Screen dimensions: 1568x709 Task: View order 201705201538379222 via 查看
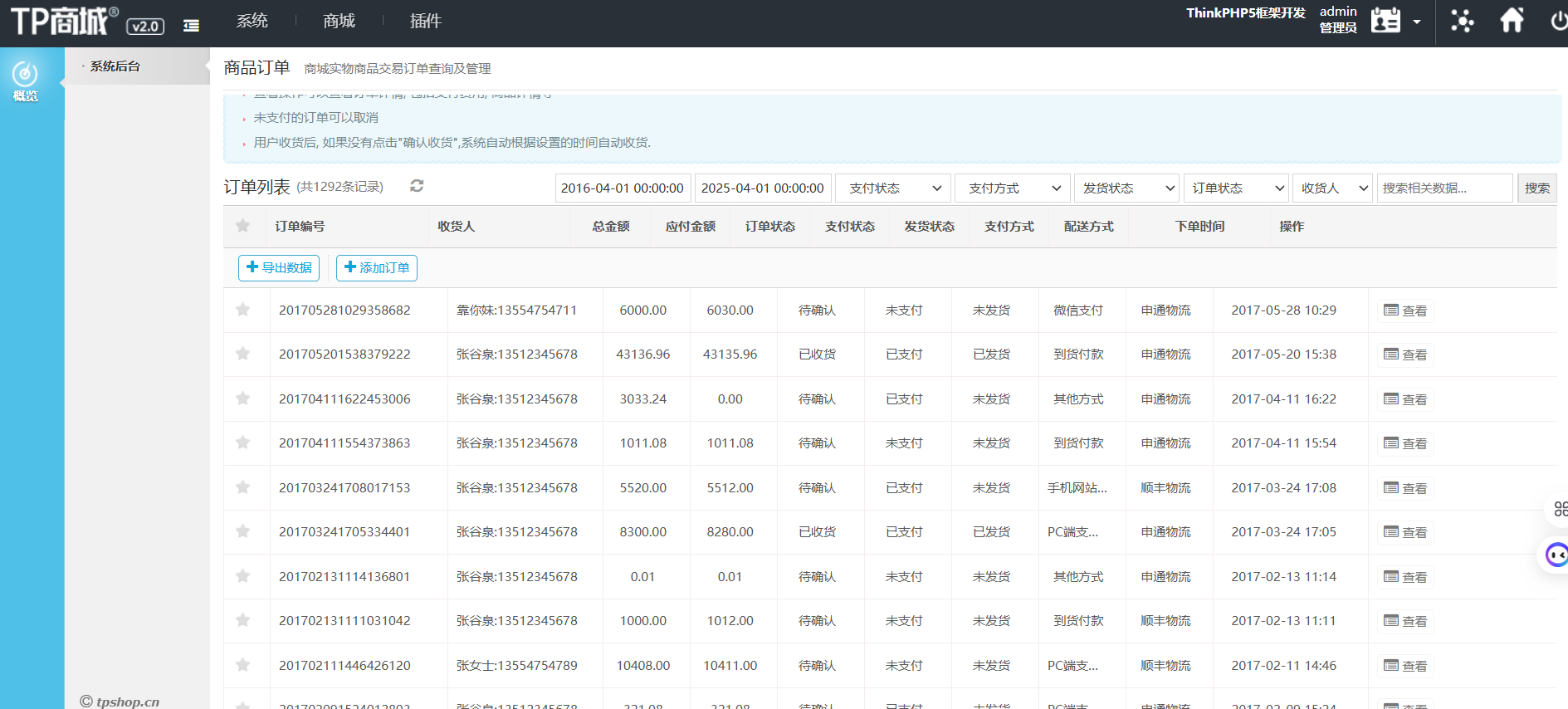tap(1405, 354)
